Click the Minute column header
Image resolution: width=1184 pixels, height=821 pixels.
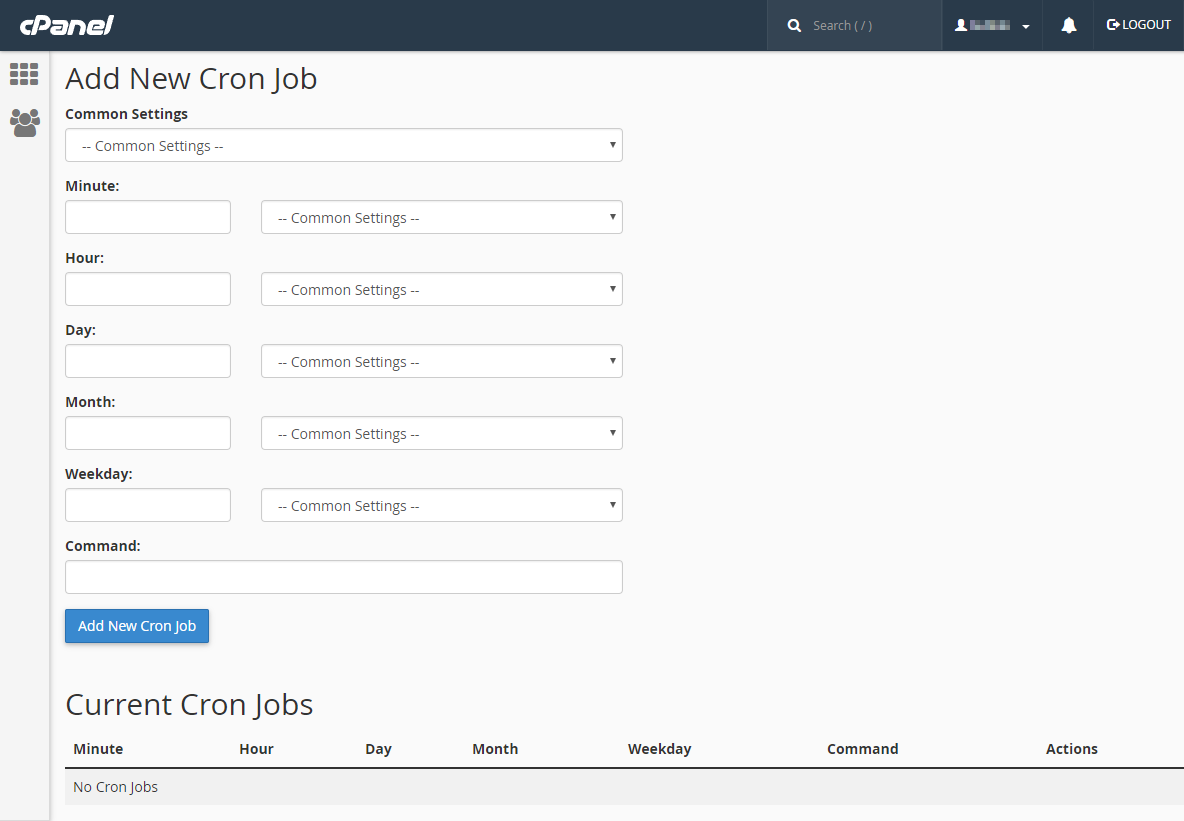98,749
